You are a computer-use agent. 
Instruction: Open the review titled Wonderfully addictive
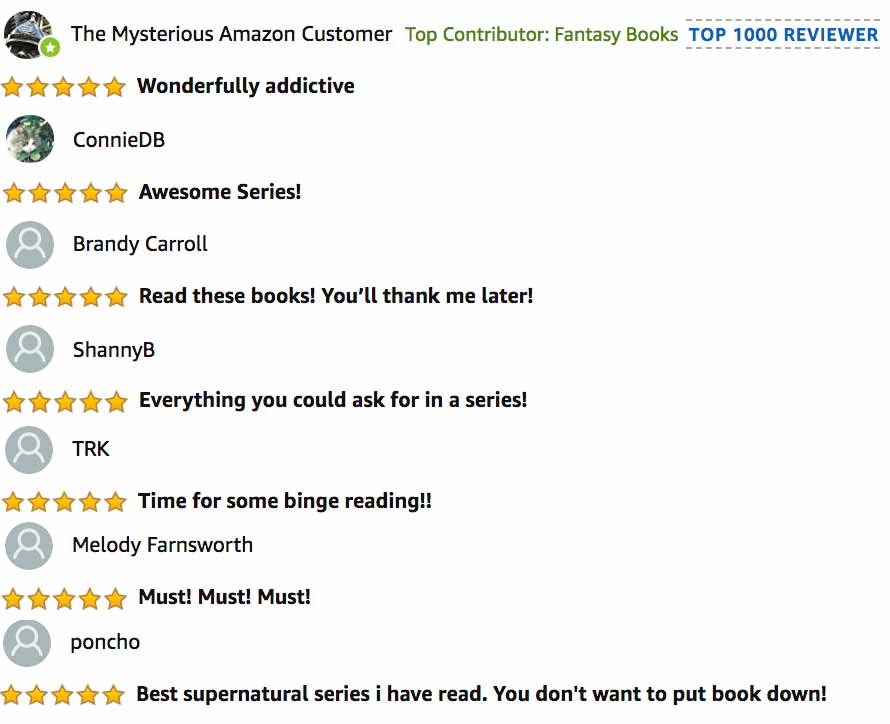[x=246, y=86]
